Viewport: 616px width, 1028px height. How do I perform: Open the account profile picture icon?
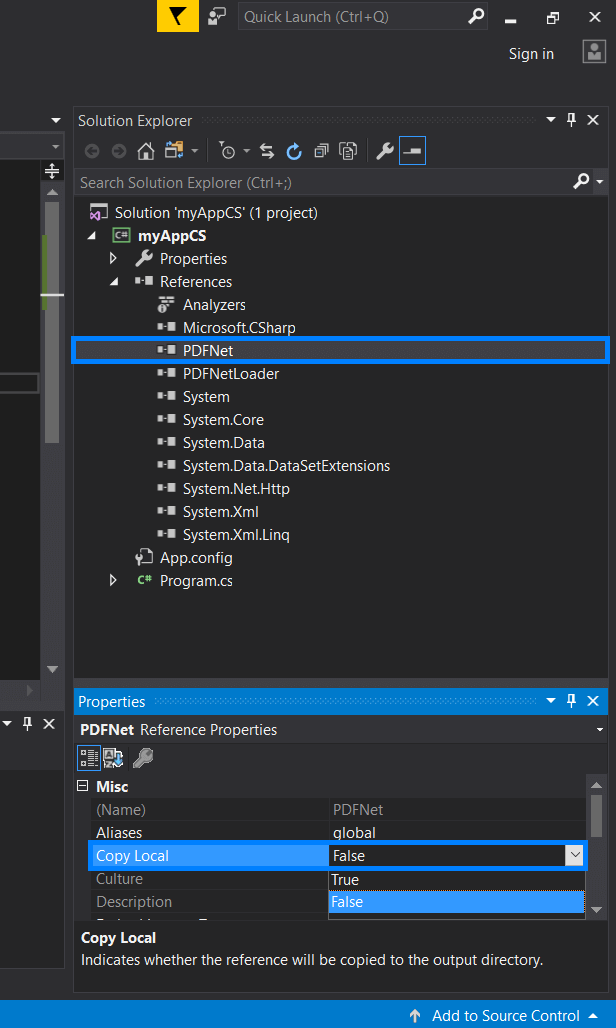(x=594, y=52)
